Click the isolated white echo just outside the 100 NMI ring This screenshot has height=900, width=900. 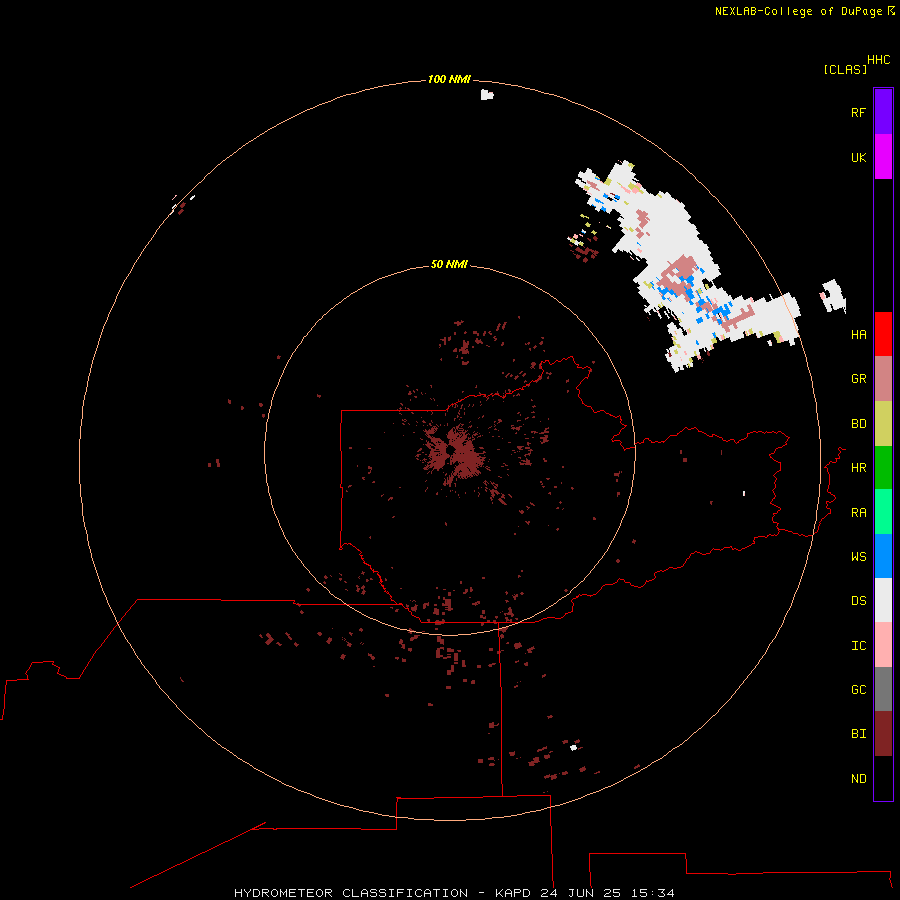point(834,296)
